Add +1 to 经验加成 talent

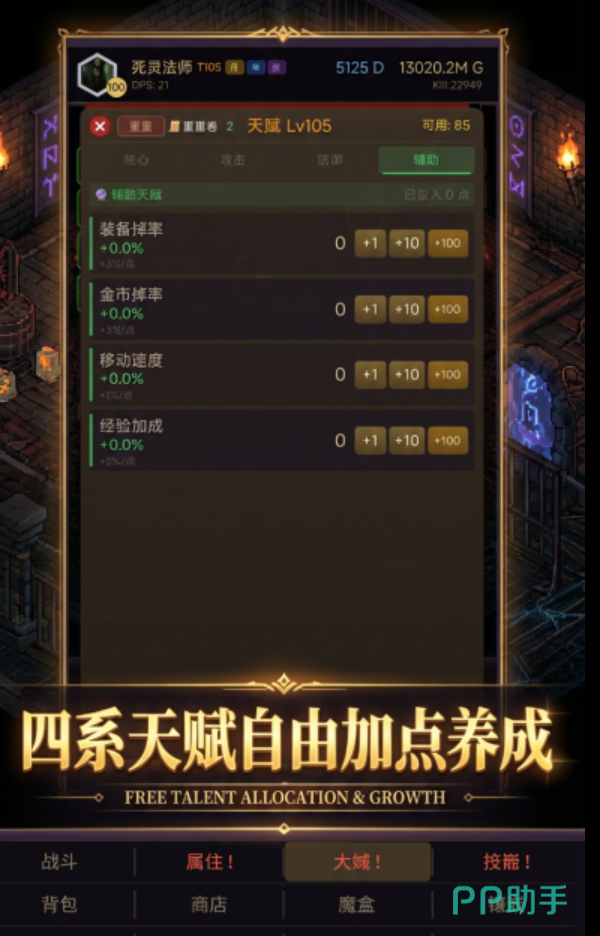coord(370,441)
